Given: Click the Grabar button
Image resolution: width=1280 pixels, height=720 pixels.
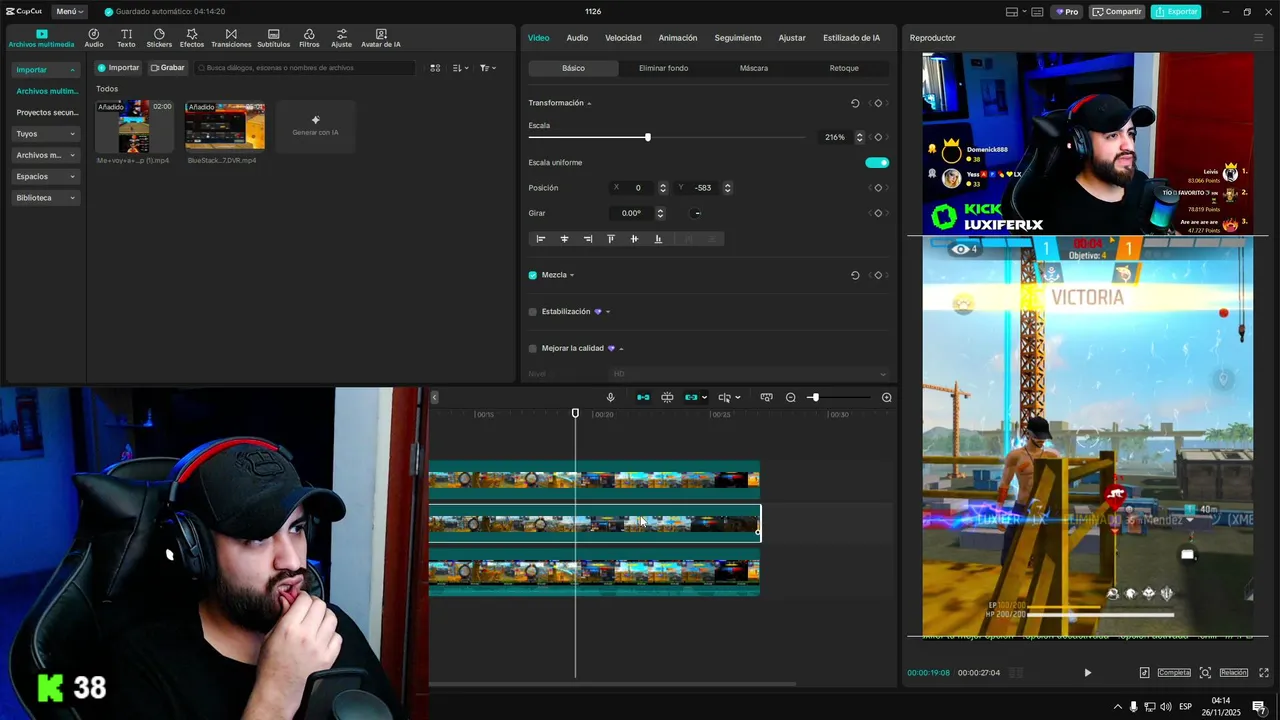Looking at the screenshot, I should [x=168, y=68].
